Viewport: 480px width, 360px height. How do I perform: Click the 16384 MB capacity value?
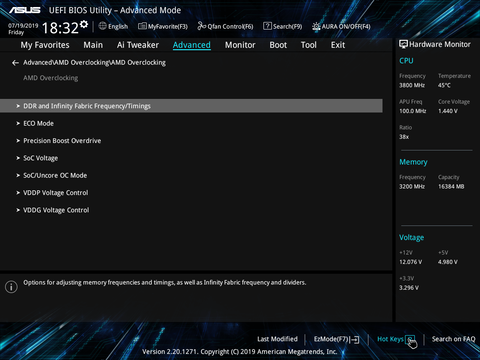451,187
